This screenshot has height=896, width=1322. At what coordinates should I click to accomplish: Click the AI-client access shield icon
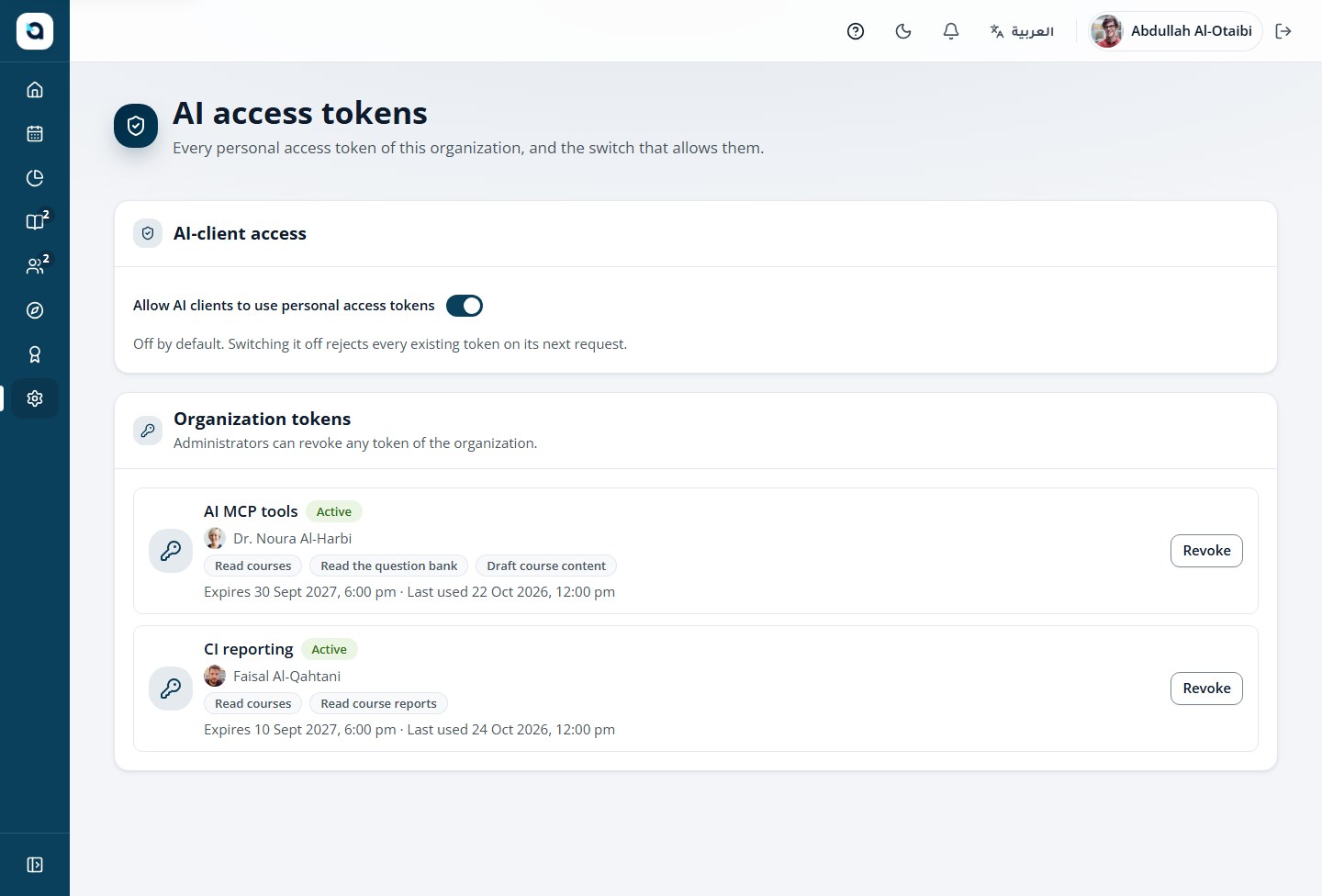click(148, 234)
